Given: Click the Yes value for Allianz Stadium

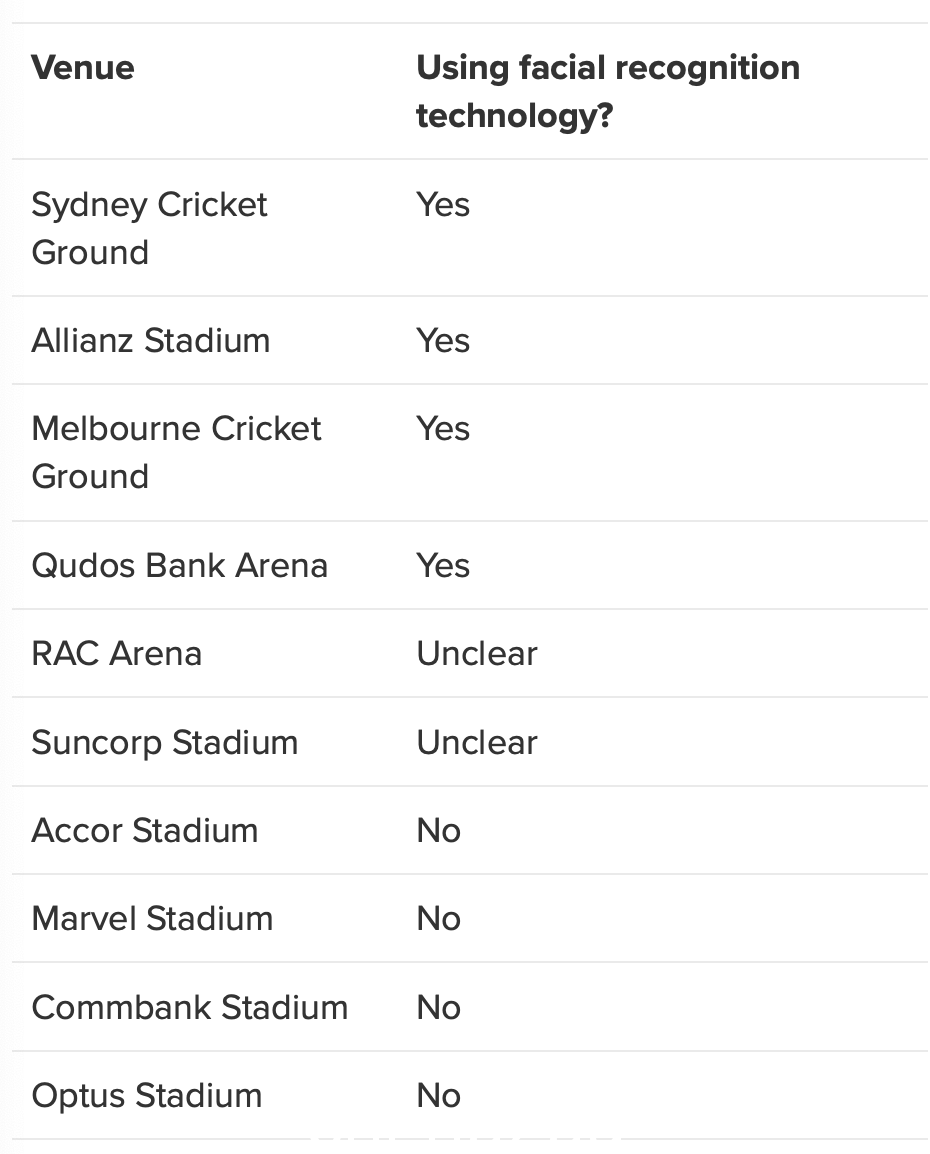Looking at the screenshot, I should [443, 341].
